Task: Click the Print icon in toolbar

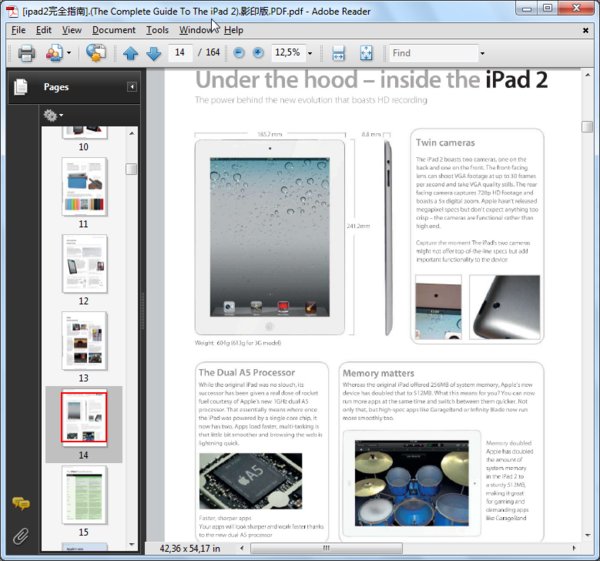Action: click(x=26, y=53)
